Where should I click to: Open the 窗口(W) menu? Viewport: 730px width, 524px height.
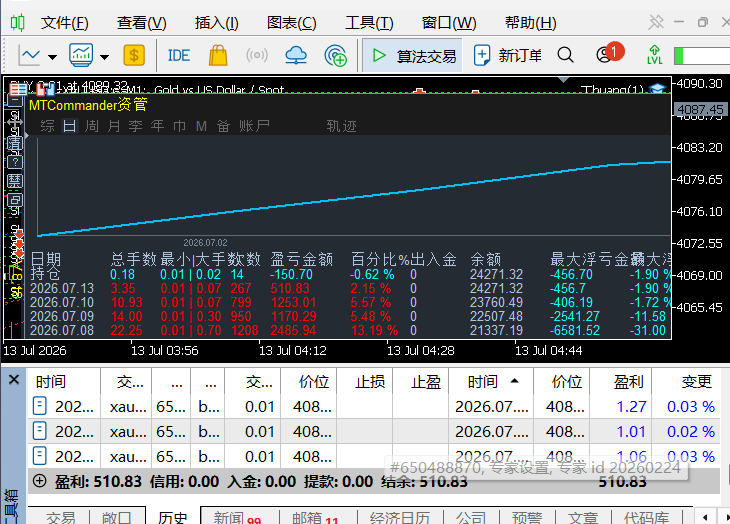(449, 23)
